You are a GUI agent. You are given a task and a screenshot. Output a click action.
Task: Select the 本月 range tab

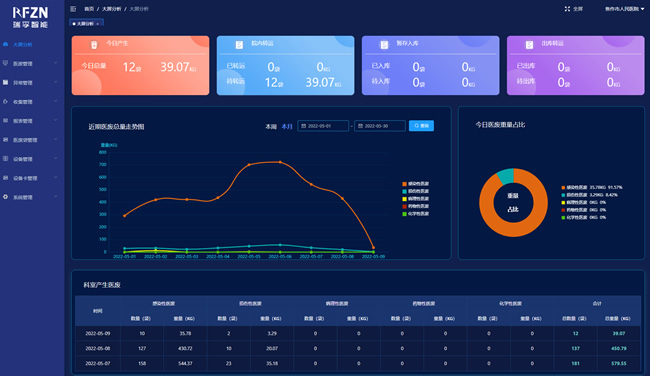click(x=287, y=126)
